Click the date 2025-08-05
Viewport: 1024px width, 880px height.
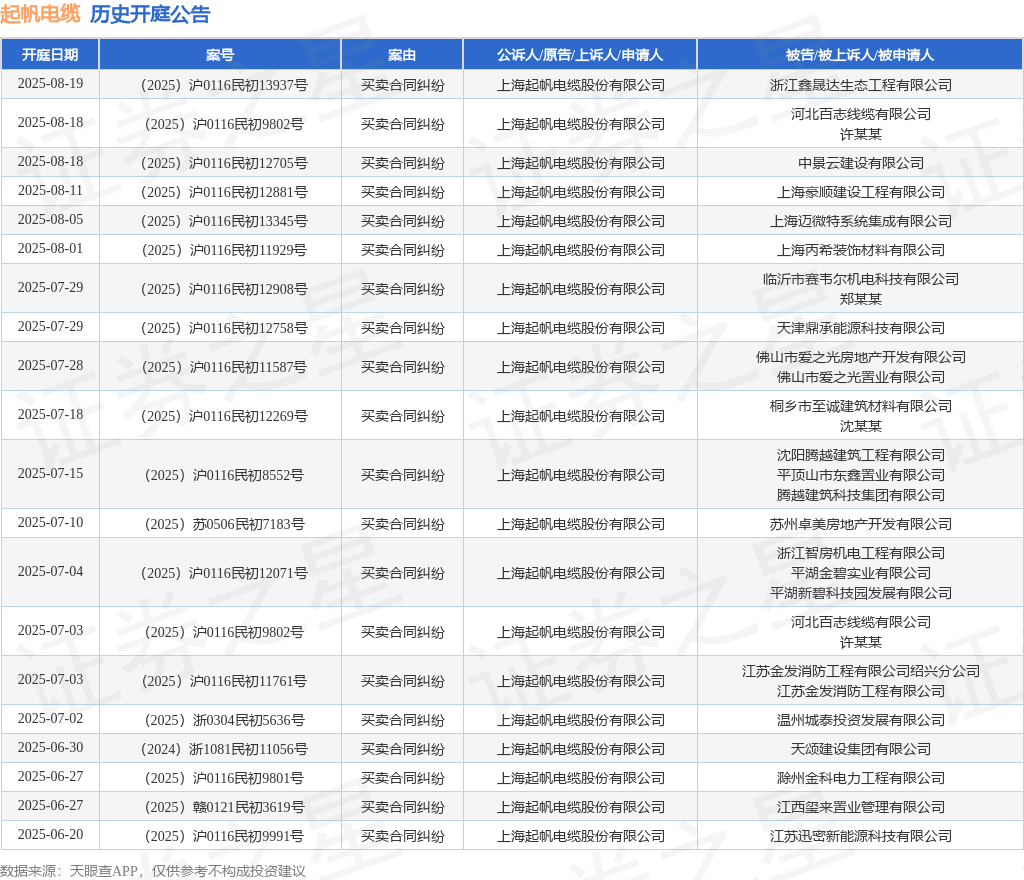click(x=50, y=219)
